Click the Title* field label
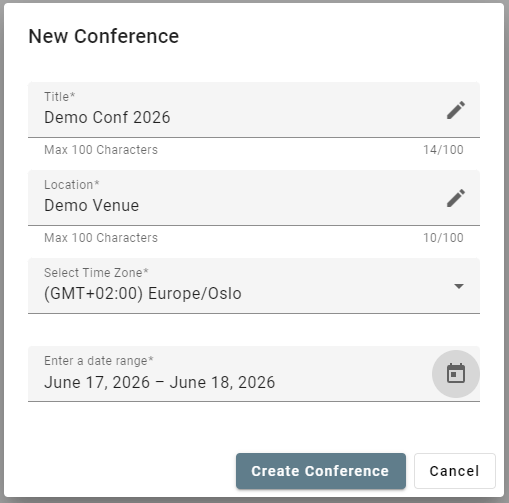 60,97
